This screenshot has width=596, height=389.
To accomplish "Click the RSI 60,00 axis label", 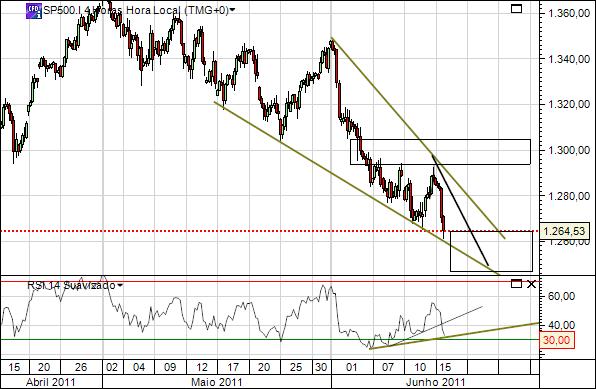I will pyautogui.click(x=561, y=296).
